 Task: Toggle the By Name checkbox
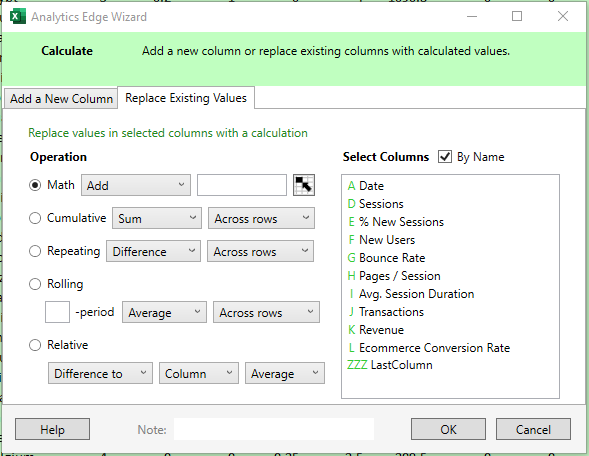(445, 157)
